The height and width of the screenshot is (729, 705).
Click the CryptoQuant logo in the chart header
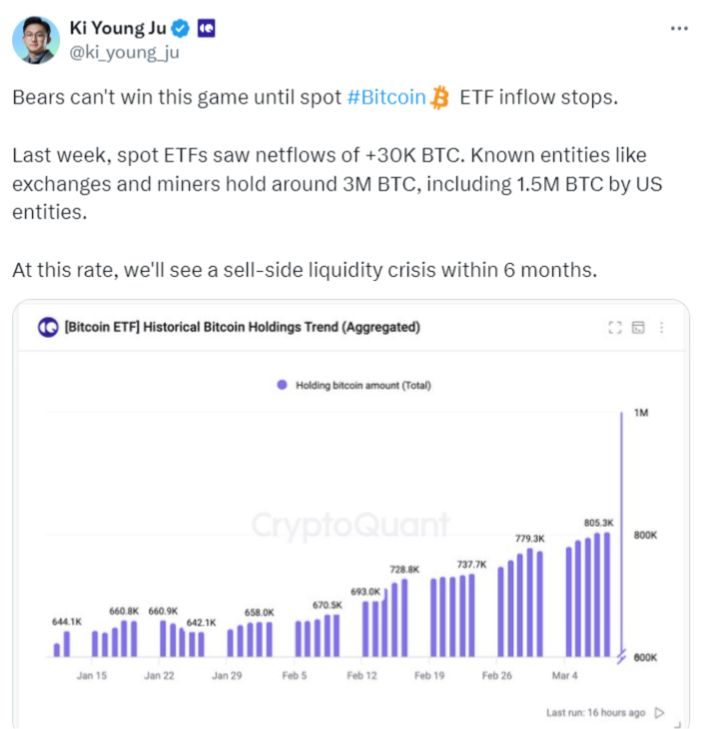point(46,327)
